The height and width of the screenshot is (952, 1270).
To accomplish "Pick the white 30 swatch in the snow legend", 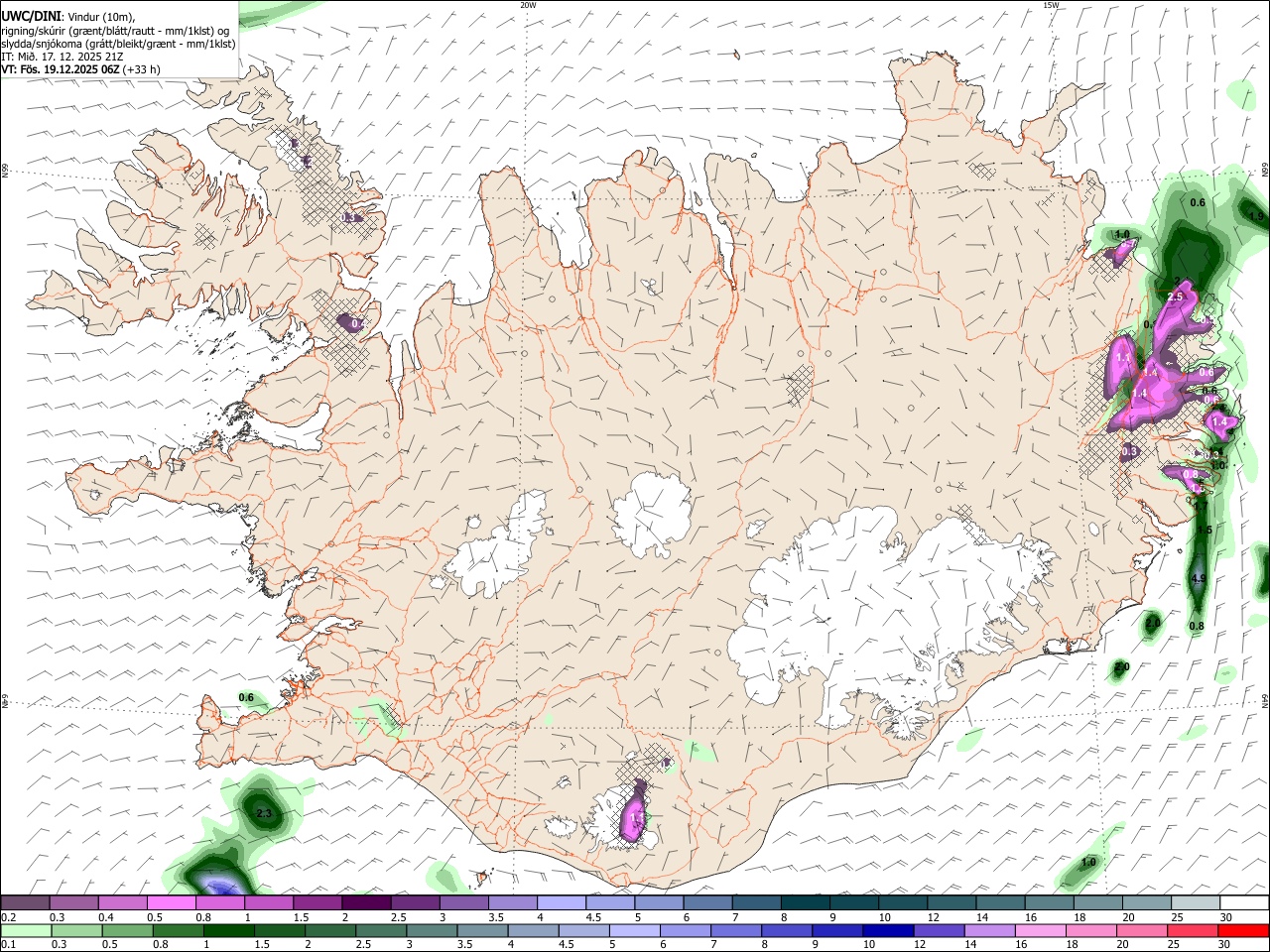I will [1244, 903].
